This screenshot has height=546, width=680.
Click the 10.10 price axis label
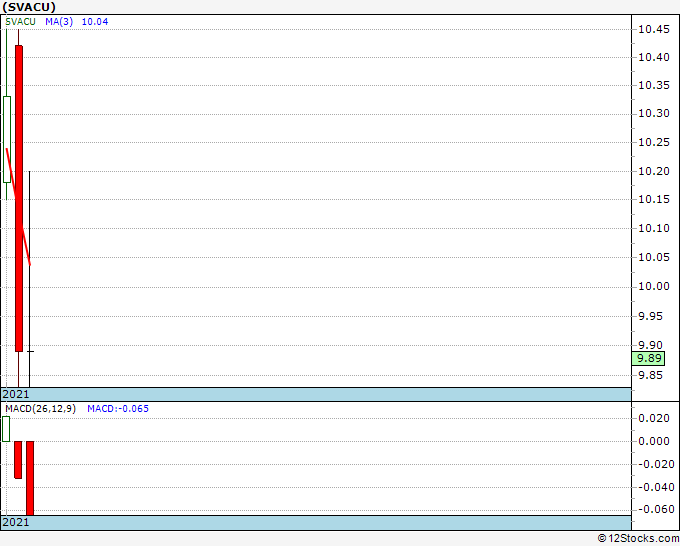point(654,229)
